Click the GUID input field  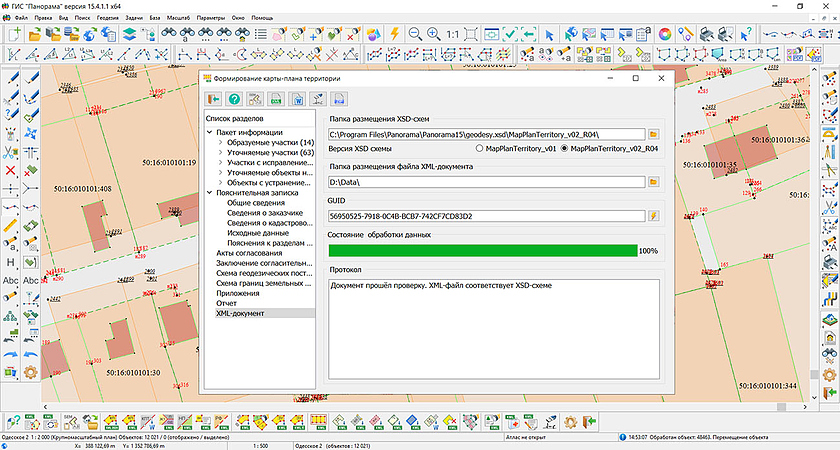tap(486, 215)
